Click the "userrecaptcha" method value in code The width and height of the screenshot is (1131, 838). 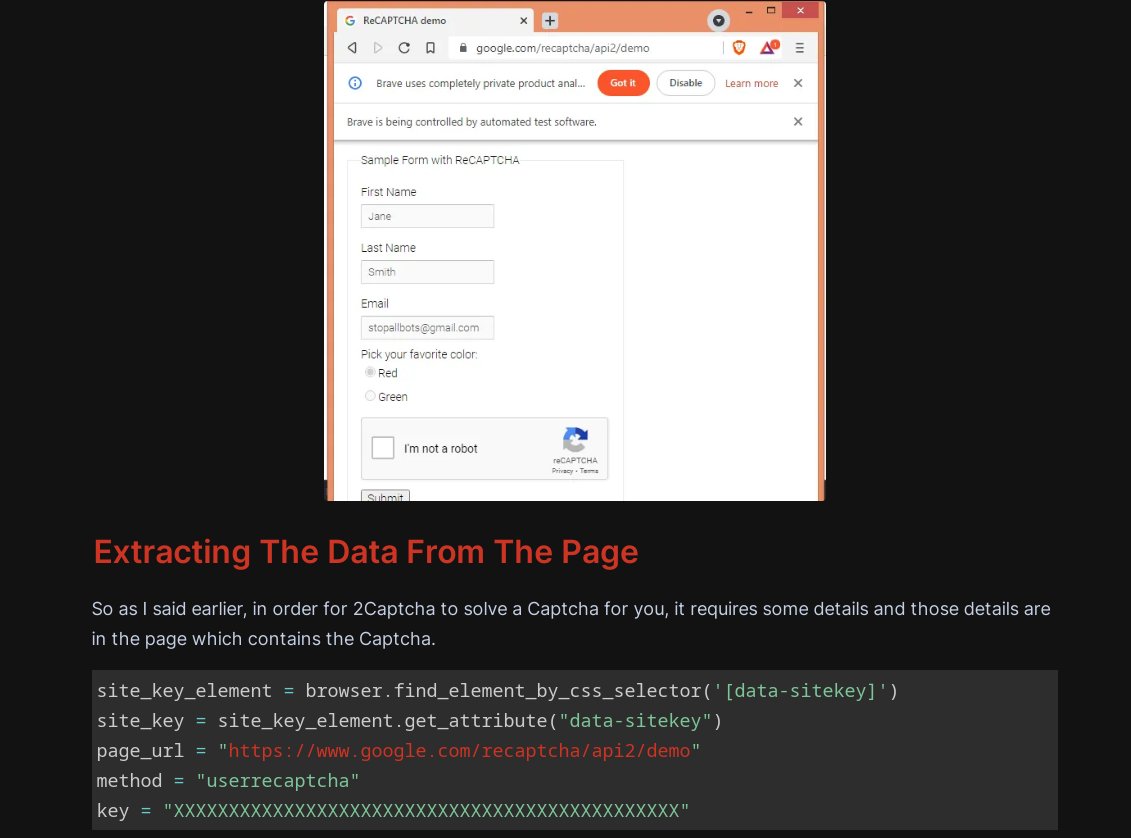(278, 781)
